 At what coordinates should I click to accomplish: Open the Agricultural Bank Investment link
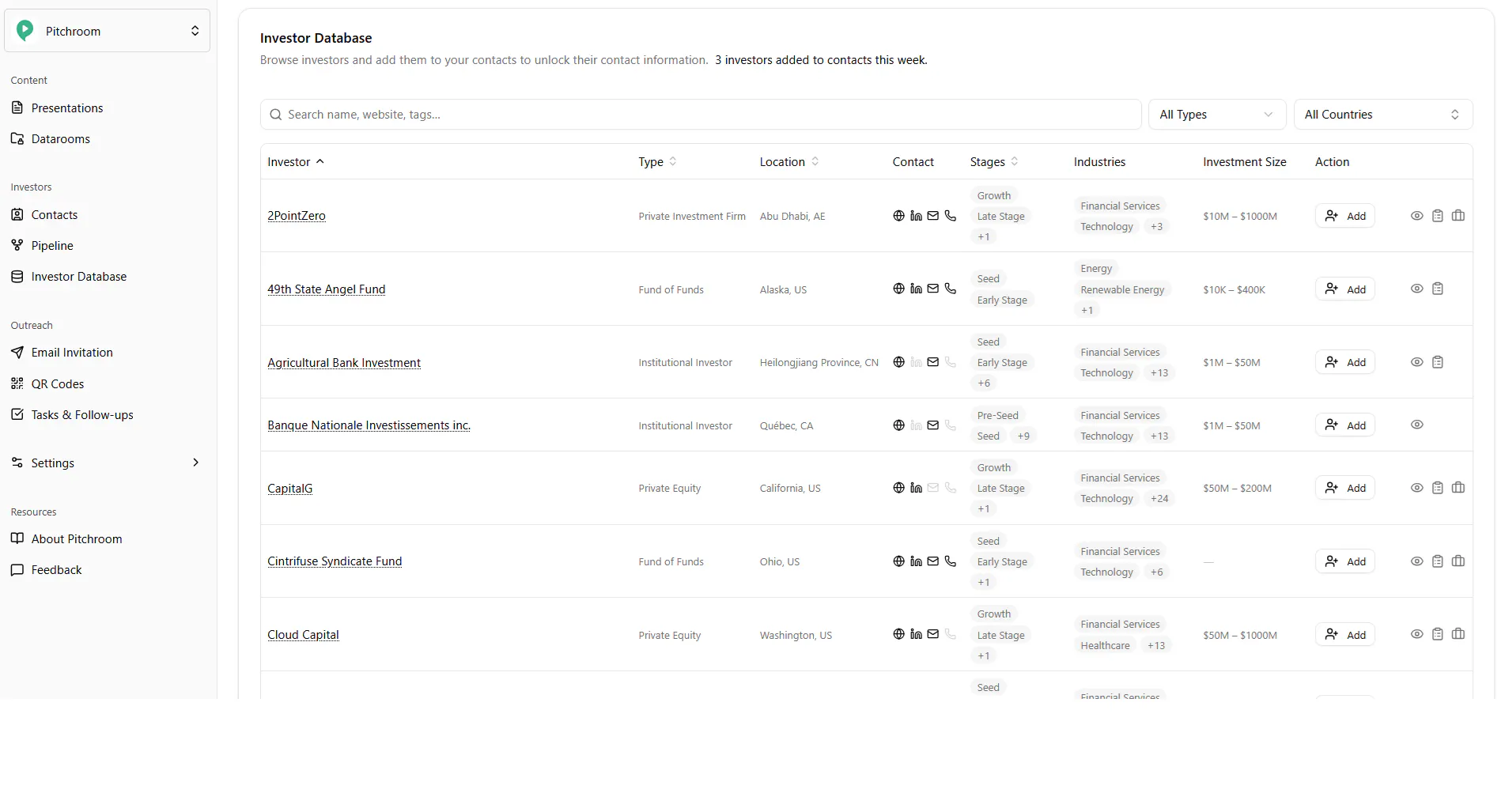pos(344,363)
